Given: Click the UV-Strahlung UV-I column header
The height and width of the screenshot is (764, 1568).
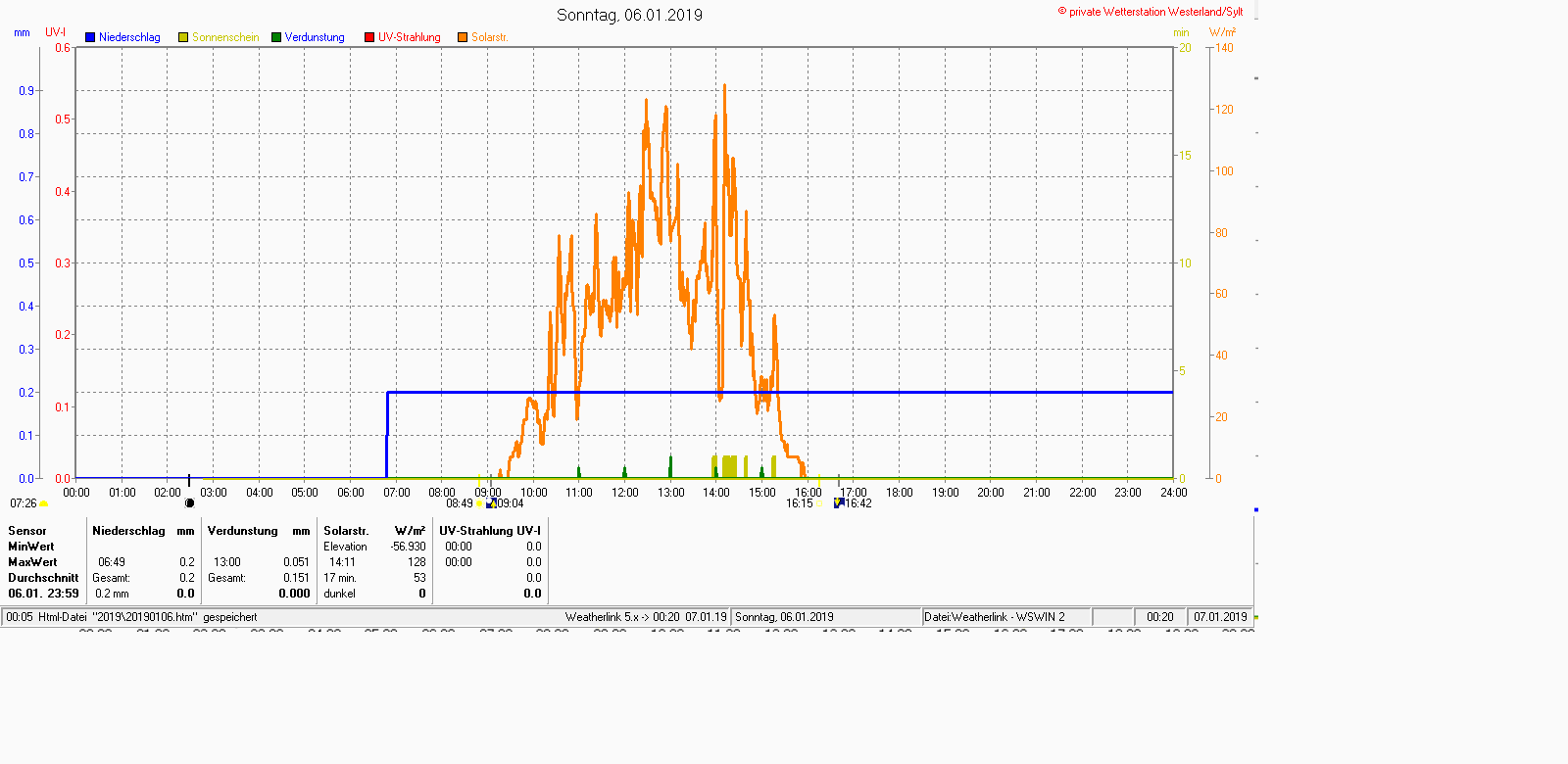Looking at the screenshot, I should (x=490, y=531).
